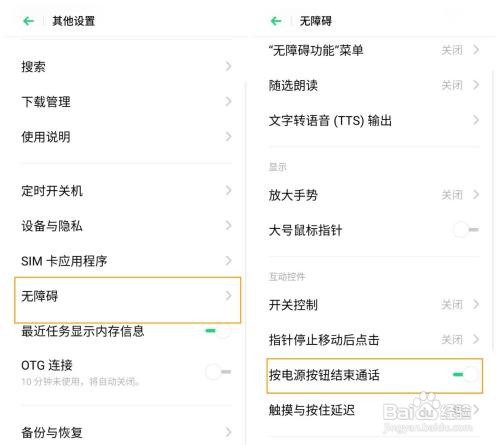
Task: Go back from 其他设置 using the green arrow
Action: (x=29, y=21)
